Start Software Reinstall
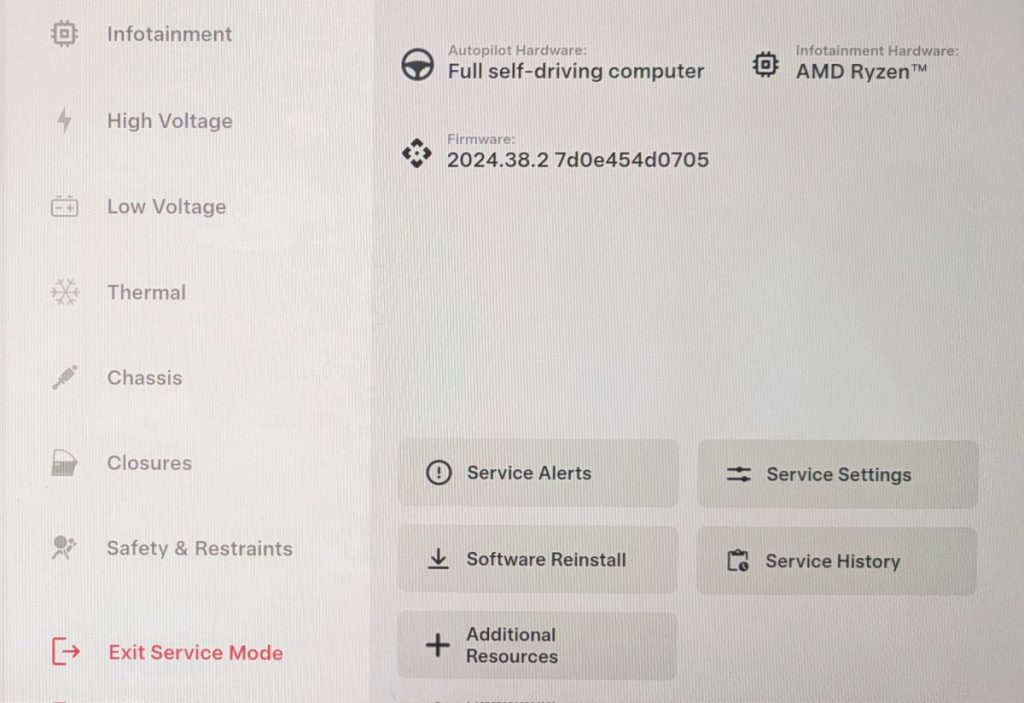Screen dimensions: 1024x703 pyautogui.click(x=537, y=559)
